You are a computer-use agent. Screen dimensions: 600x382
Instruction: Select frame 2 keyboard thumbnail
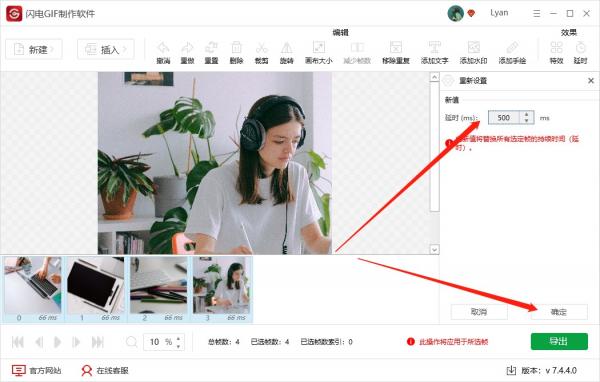click(158, 286)
